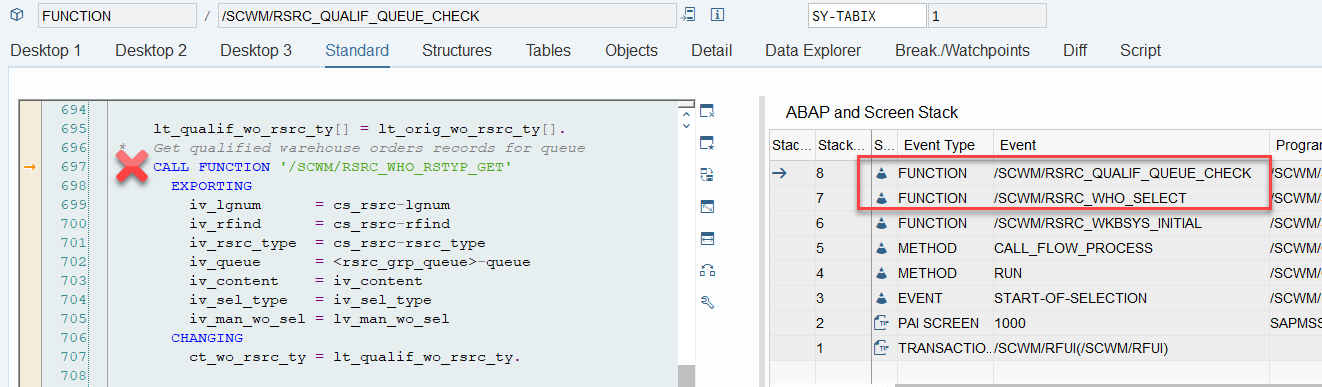Open the Diff tab
This screenshot has height=387, width=1322.
pos(1075,50)
